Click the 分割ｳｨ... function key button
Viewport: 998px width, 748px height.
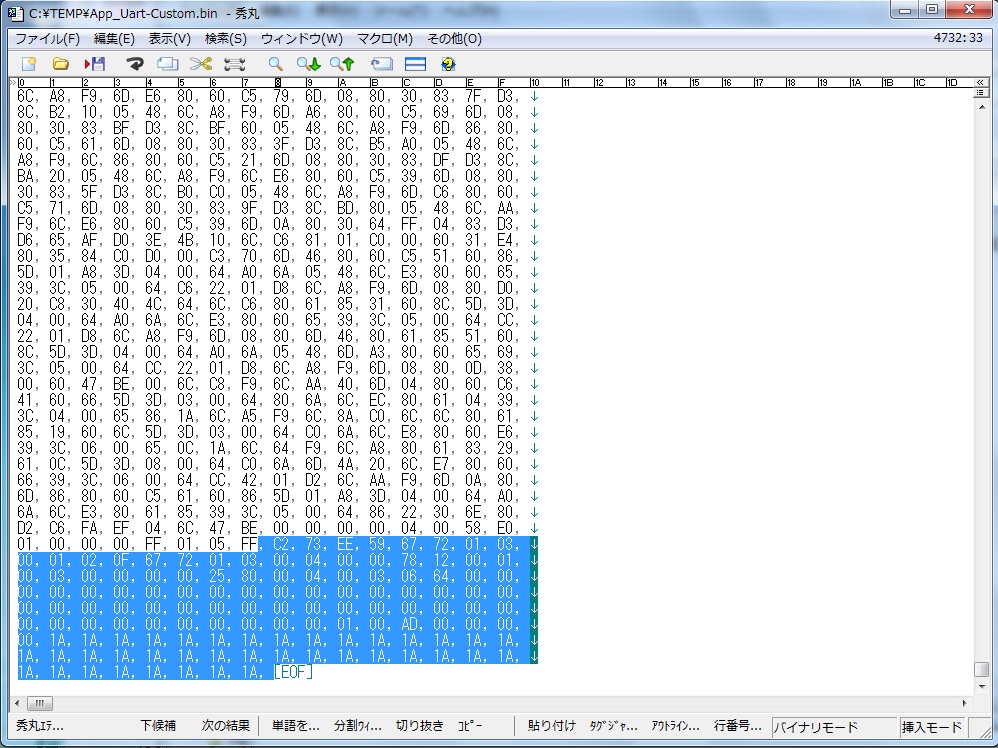click(x=358, y=726)
